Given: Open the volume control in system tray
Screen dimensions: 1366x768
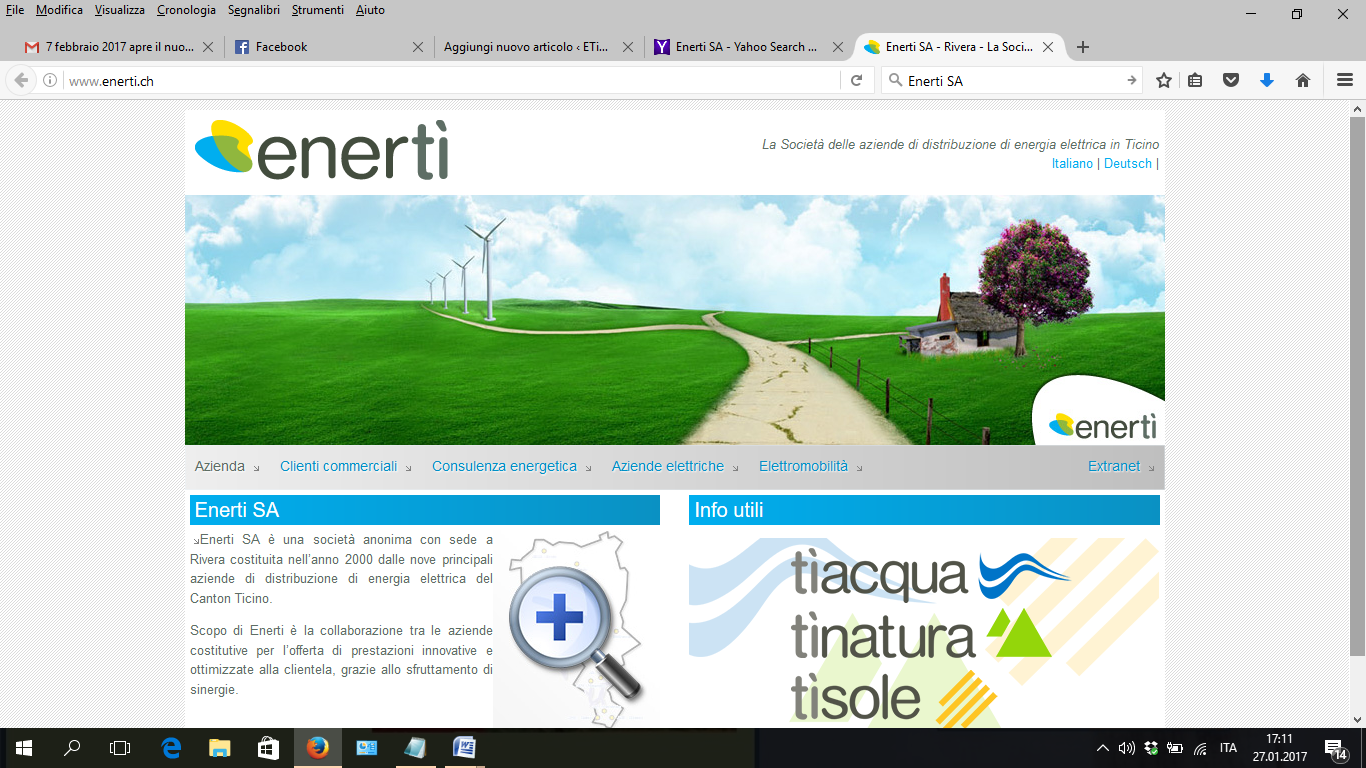Looking at the screenshot, I should tap(1127, 748).
